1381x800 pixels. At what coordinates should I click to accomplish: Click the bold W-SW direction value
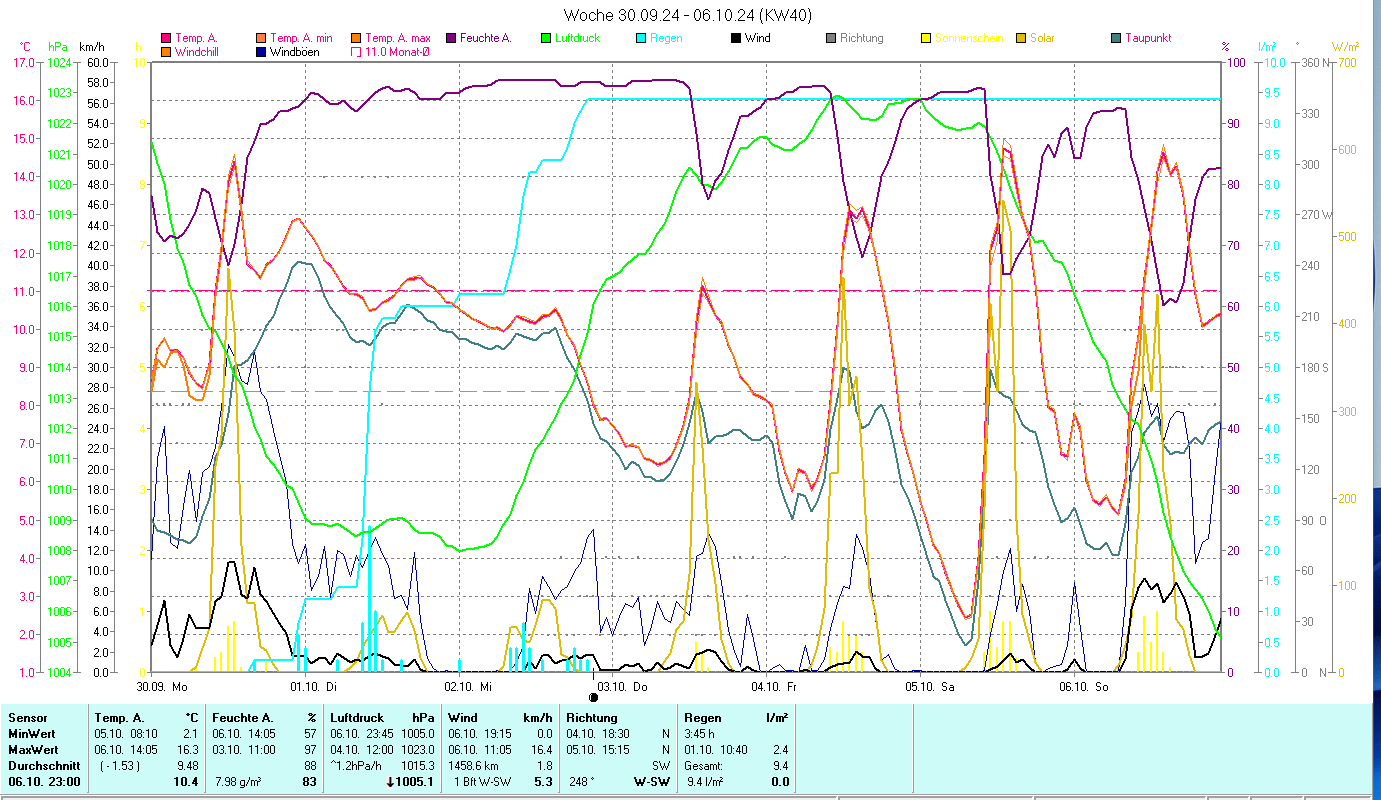(x=652, y=782)
